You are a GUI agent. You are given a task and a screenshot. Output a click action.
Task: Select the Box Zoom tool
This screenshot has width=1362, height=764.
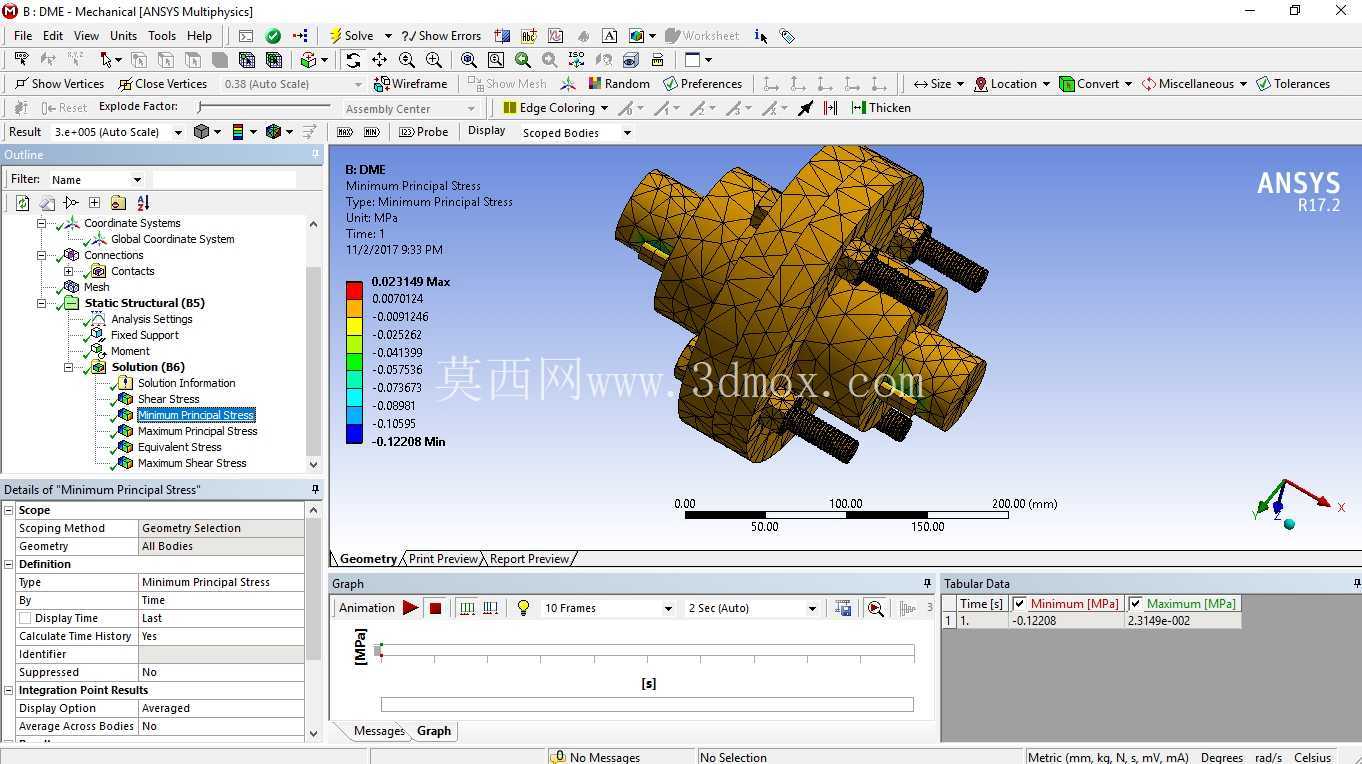click(434, 60)
